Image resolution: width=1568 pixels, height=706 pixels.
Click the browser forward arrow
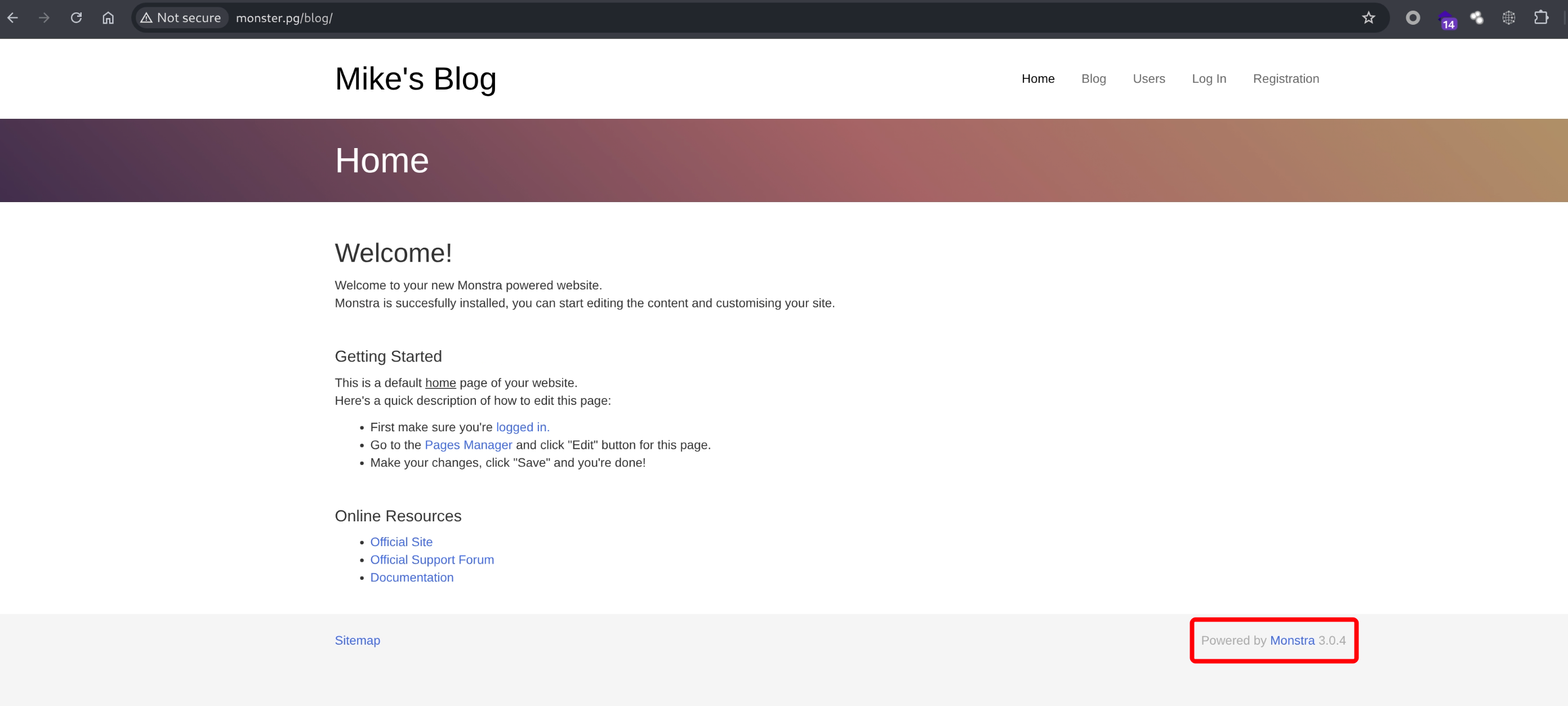44,17
